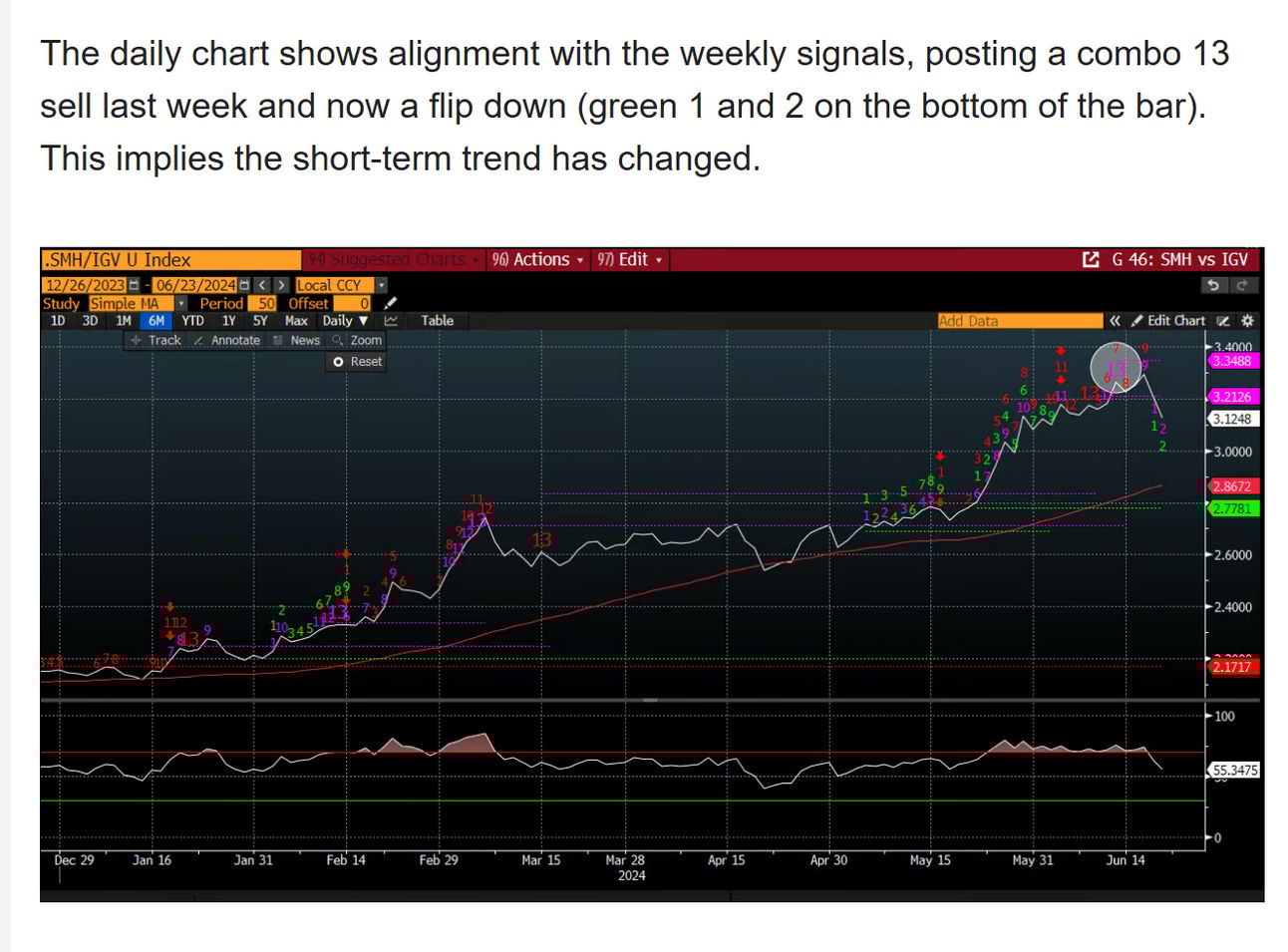Viewport: 1288px width, 952px height.
Task: Select the 1M time range
Action: point(124,321)
